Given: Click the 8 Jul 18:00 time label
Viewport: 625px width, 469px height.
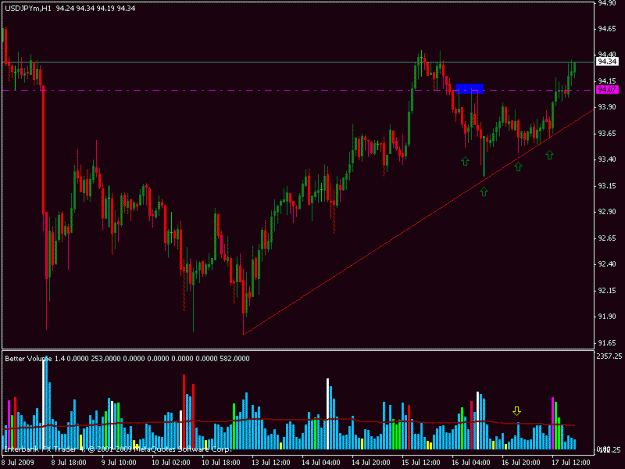Looking at the screenshot, I should click(x=69, y=463).
